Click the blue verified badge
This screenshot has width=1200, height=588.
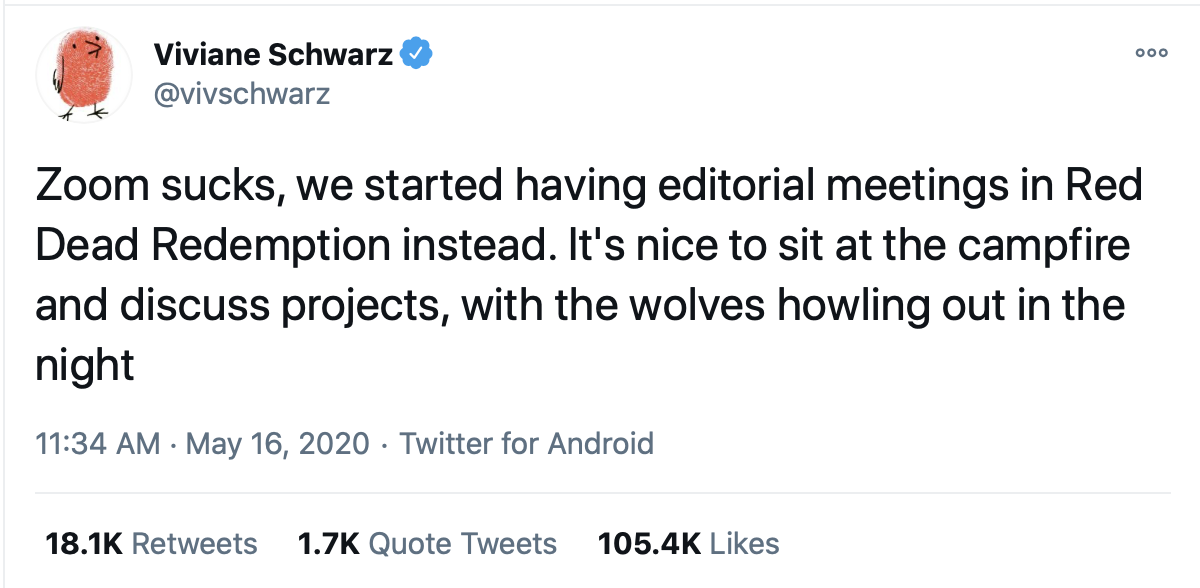coord(415,55)
